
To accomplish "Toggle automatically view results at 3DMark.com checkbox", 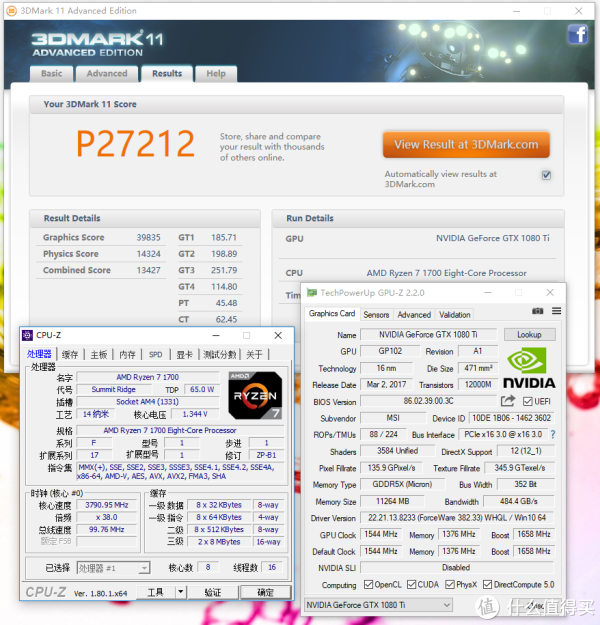I will 546,175.
